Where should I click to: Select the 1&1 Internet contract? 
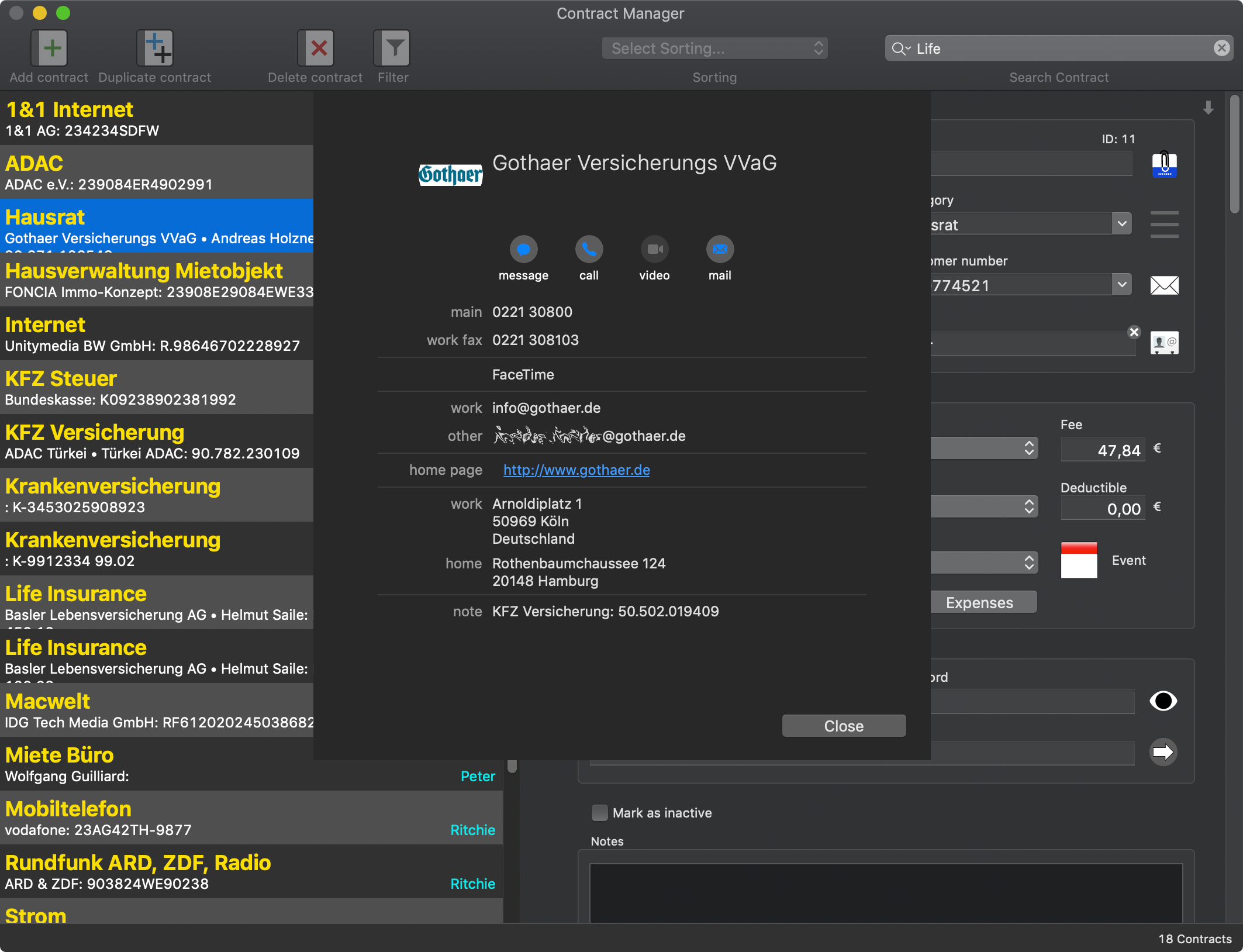coord(157,119)
